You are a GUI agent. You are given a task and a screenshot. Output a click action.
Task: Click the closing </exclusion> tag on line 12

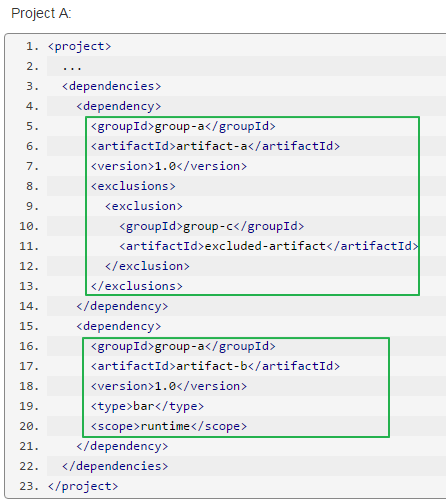tap(147, 266)
